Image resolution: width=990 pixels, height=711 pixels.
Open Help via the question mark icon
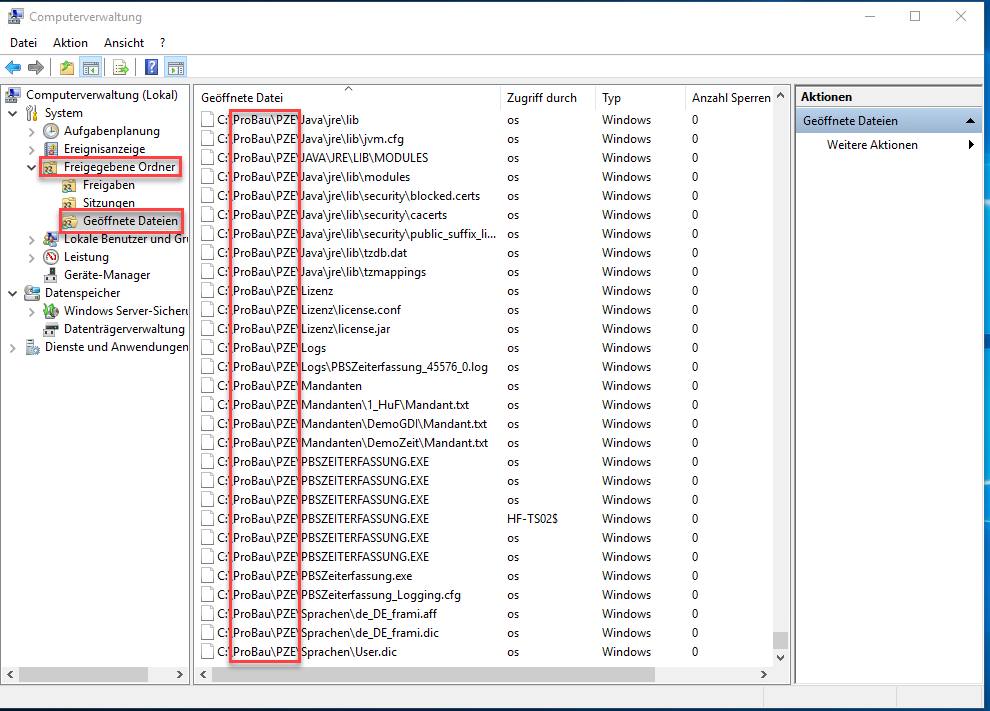151,67
